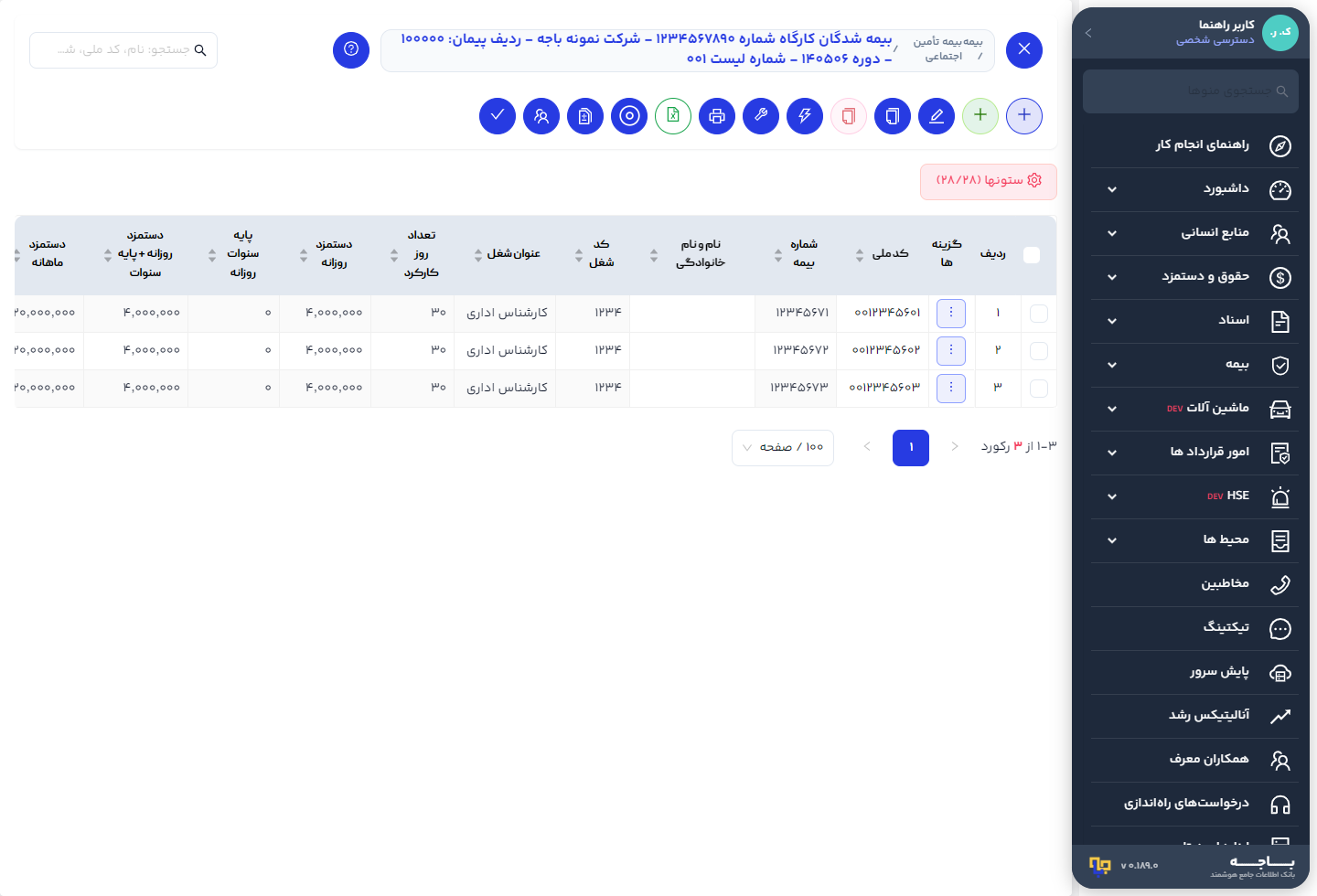The image size is (1317, 896).
Task: Click the green Excel export icon
Action: 673,116
